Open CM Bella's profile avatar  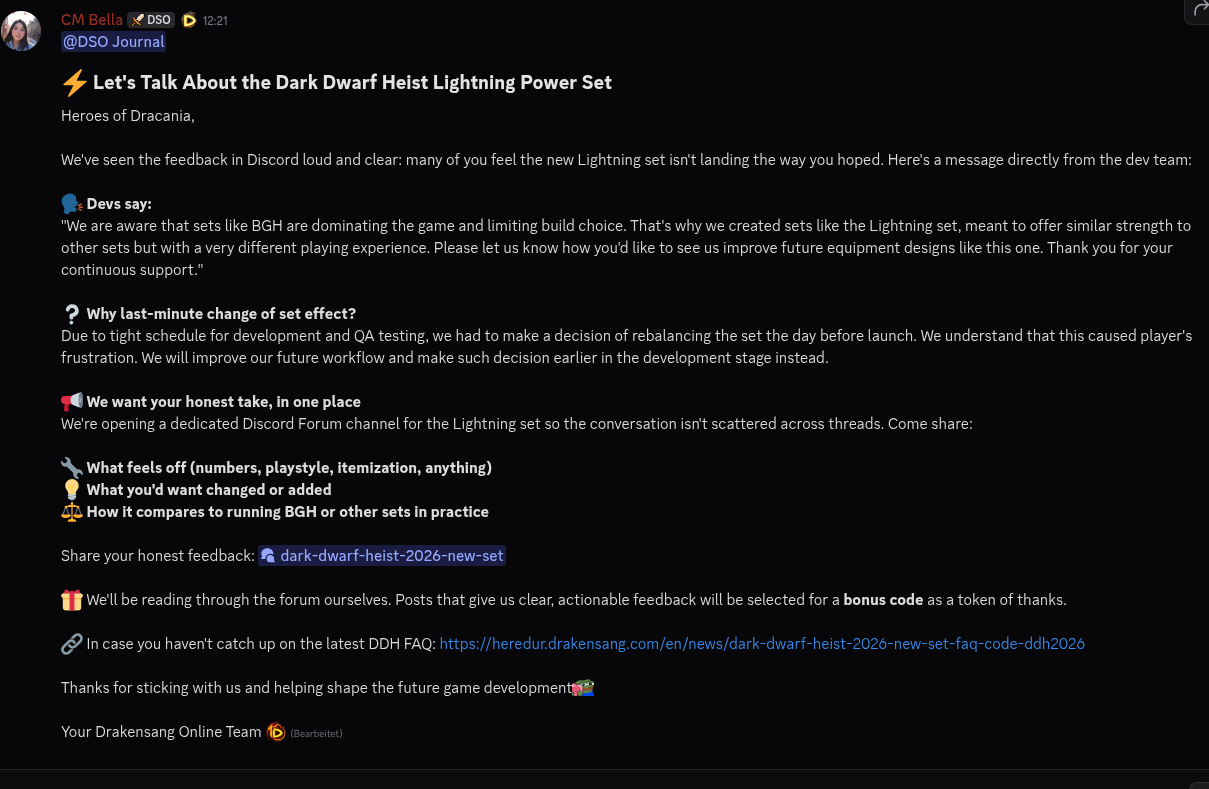[x=21, y=31]
